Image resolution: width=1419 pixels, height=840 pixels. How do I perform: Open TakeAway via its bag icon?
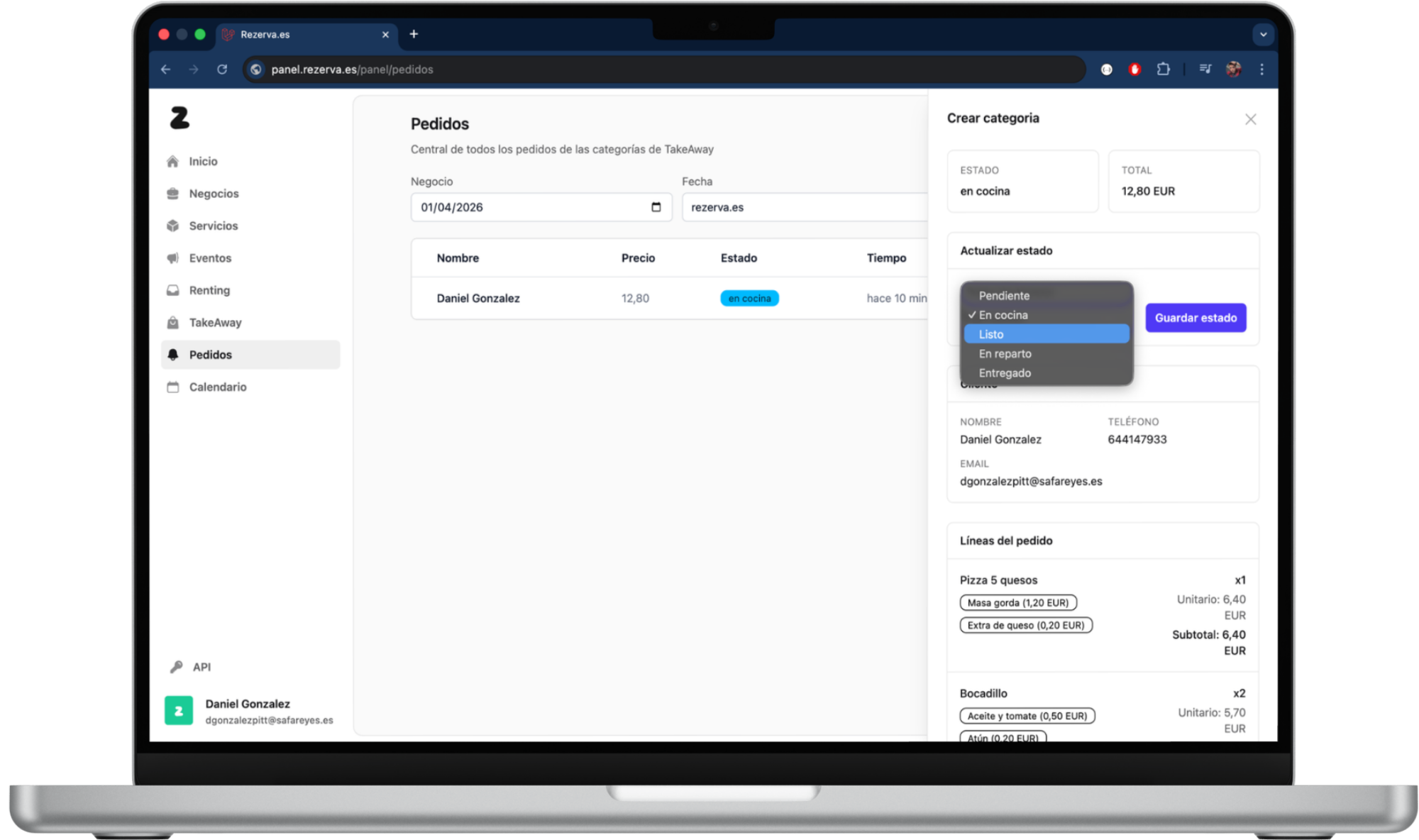click(x=172, y=323)
